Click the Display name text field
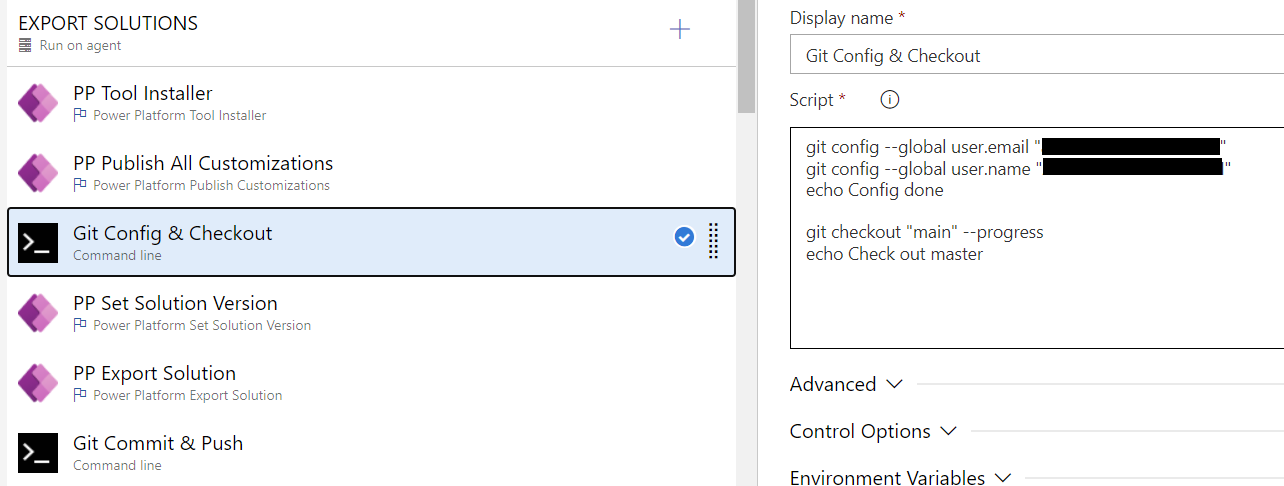Screen dimensions: 1284x486 (x=1035, y=56)
